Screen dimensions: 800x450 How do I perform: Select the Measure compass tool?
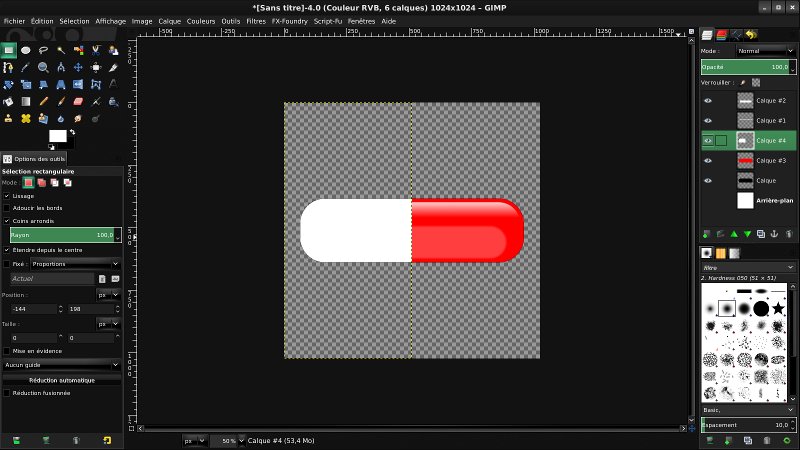coord(61,67)
